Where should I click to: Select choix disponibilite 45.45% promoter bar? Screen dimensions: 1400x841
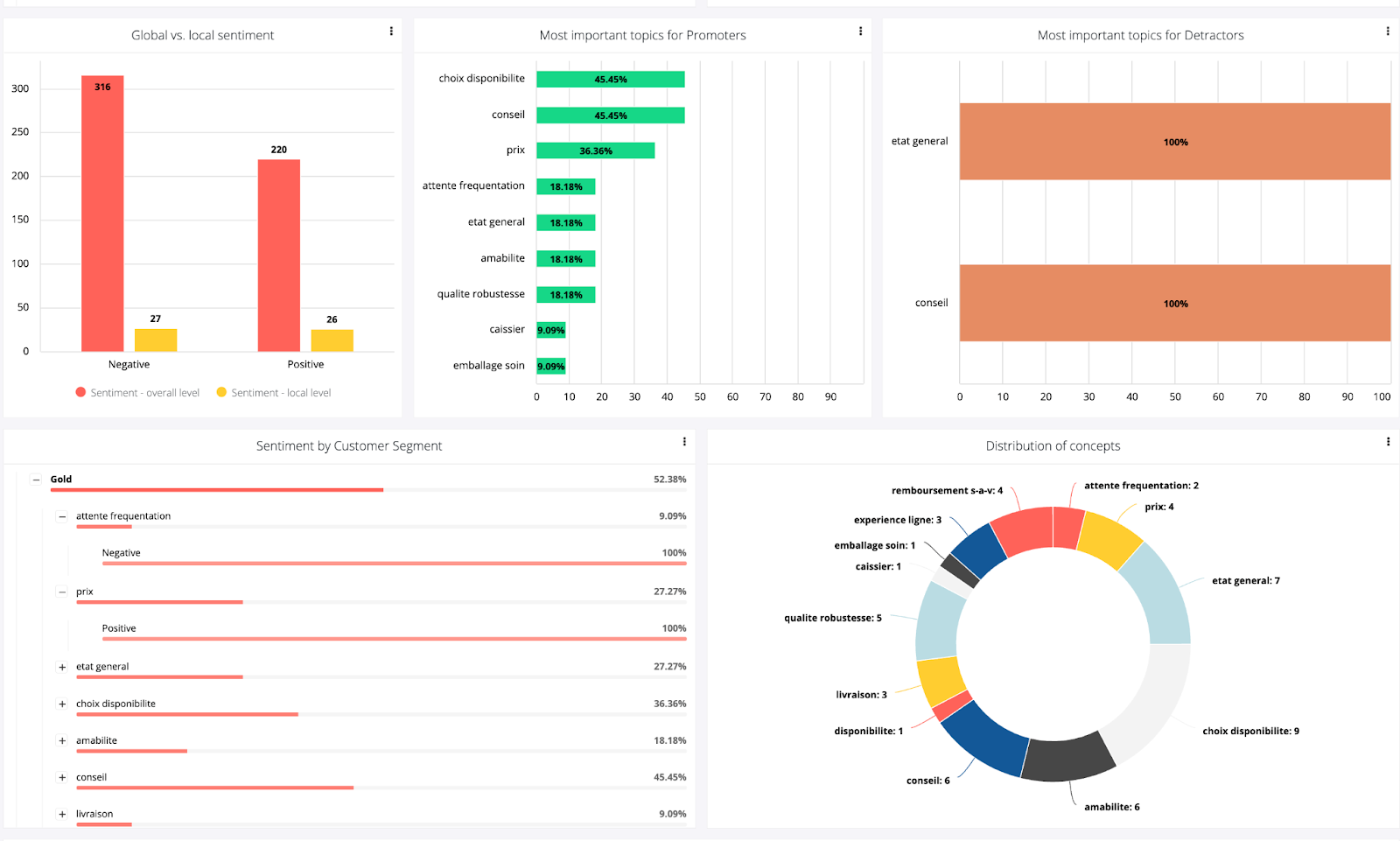(x=611, y=79)
